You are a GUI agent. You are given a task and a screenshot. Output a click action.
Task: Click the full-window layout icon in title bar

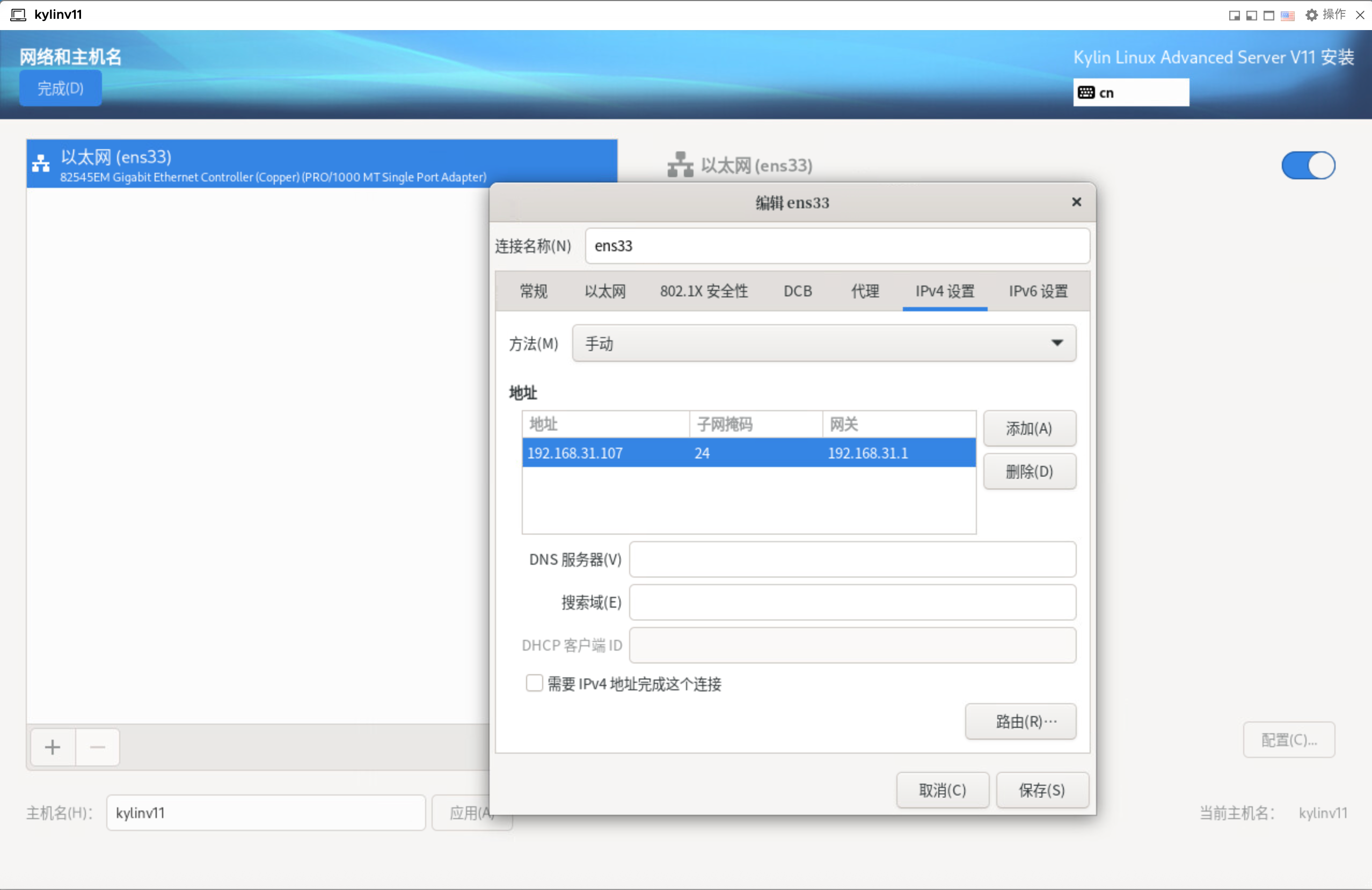(x=1268, y=16)
